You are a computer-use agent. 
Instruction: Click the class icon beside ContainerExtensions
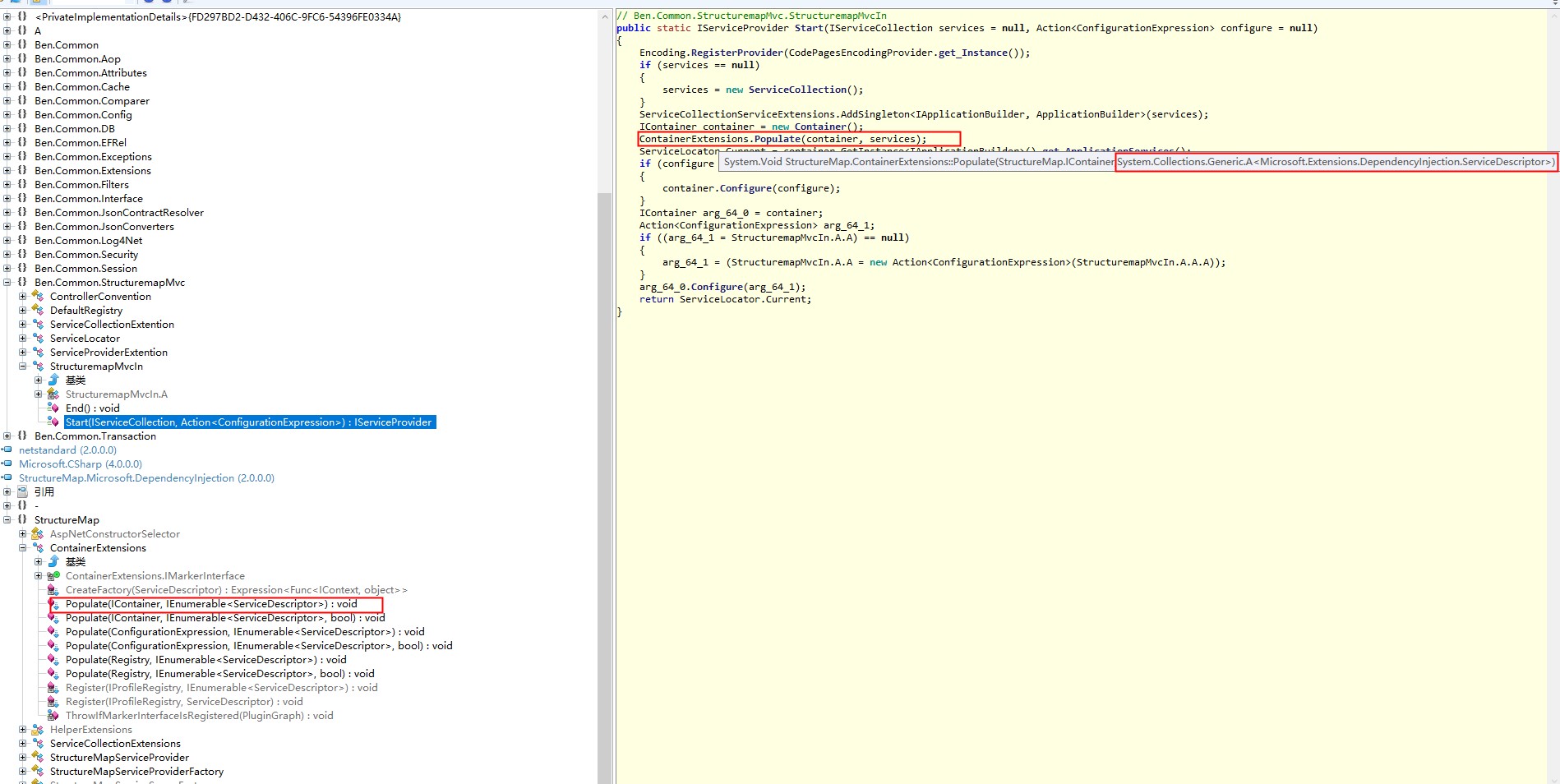[38, 547]
